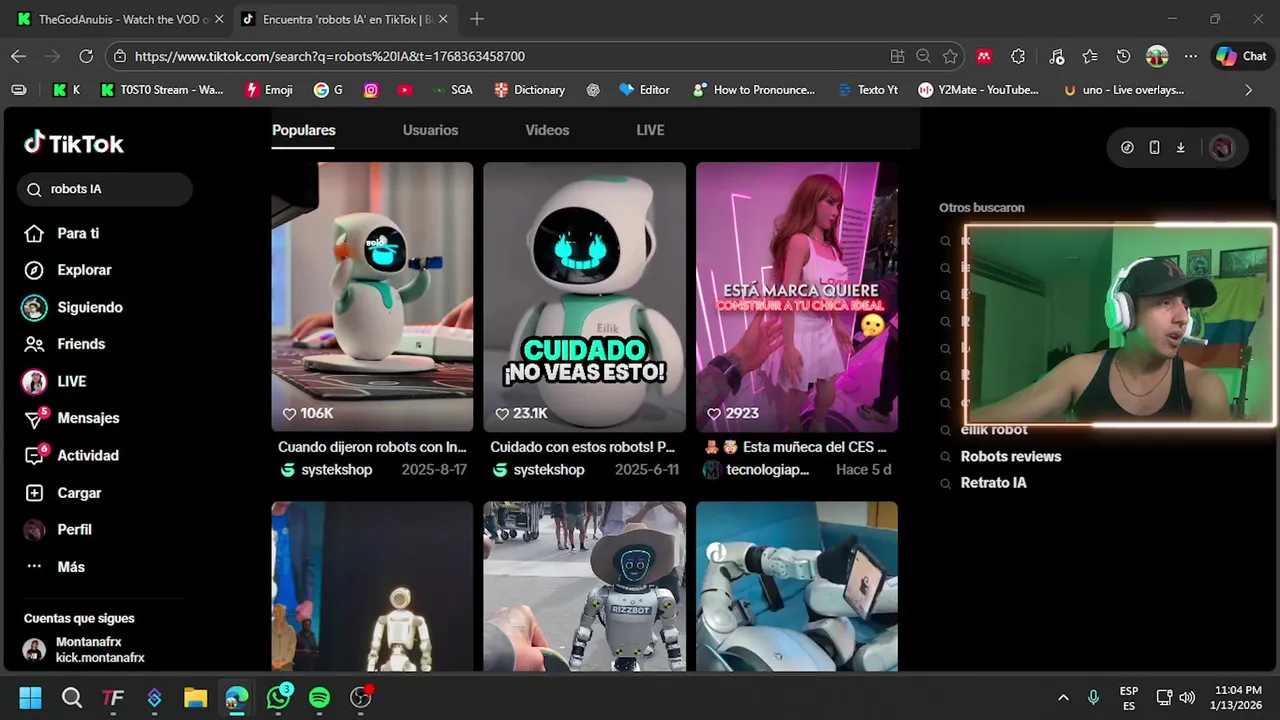
Task: Open browser History icon
Action: (1123, 57)
